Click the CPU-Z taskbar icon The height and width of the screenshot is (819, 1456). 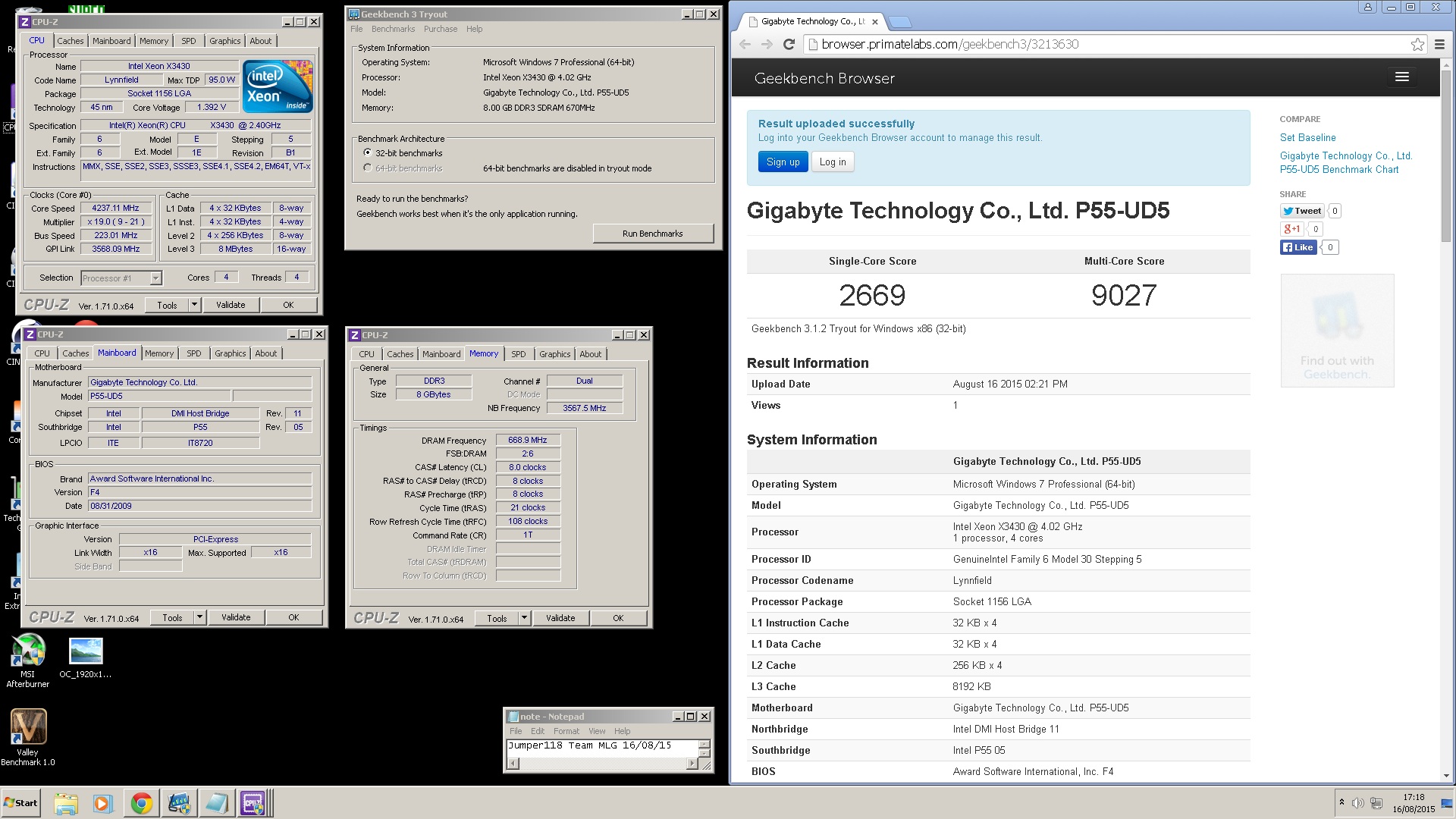(253, 803)
